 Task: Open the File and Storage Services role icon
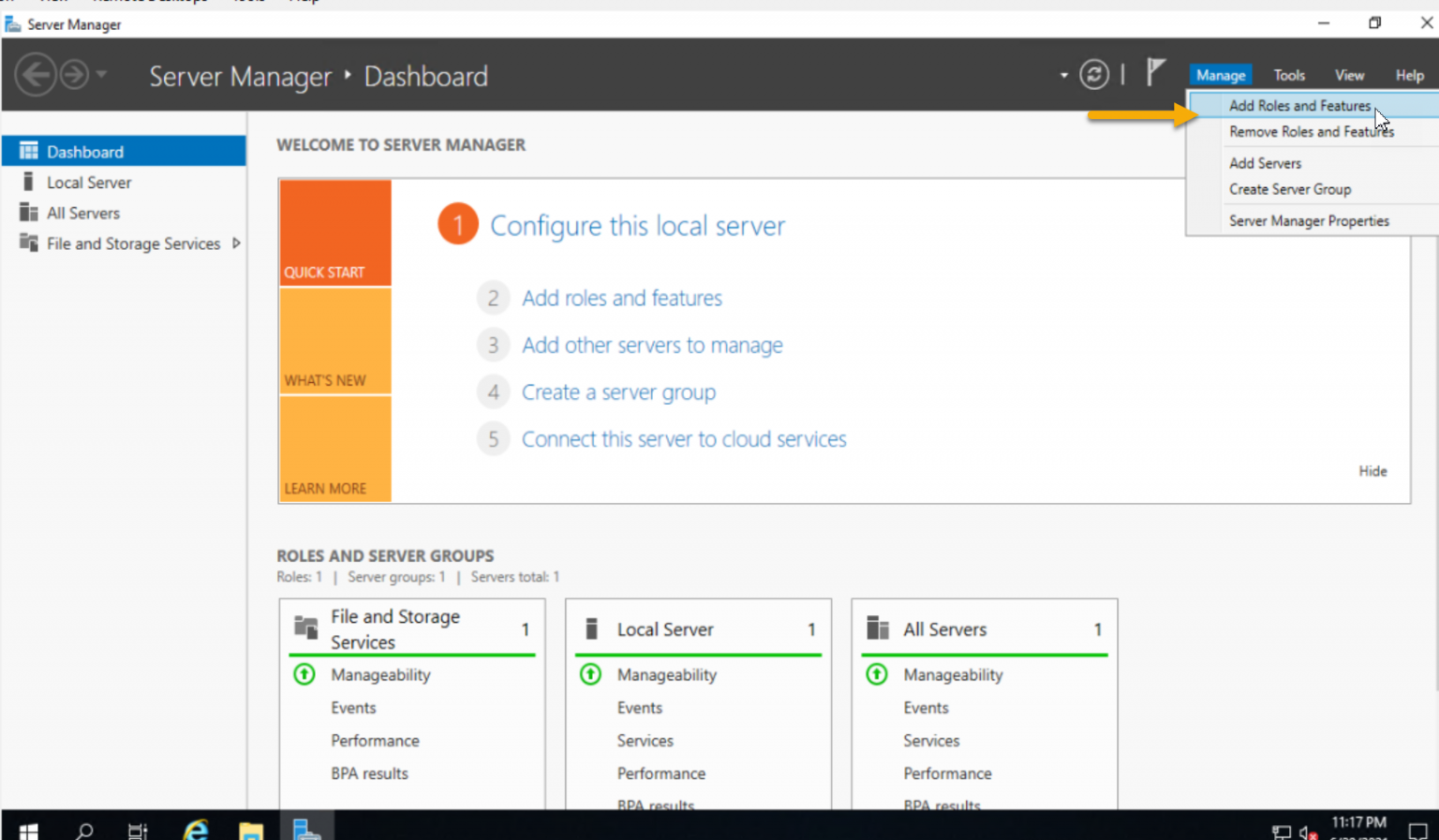point(27,243)
